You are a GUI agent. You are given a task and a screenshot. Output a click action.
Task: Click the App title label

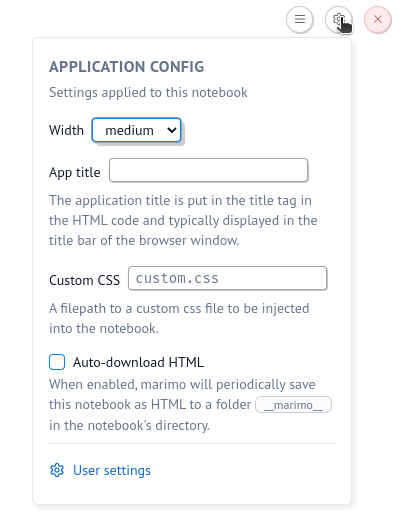click(x=75, y=172)
